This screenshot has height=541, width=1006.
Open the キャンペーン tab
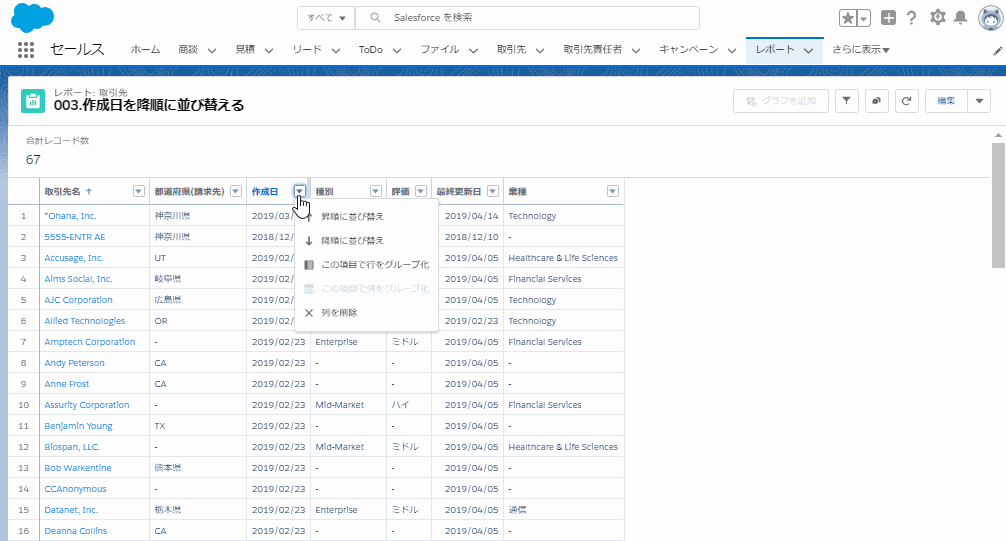click(688, 49)
